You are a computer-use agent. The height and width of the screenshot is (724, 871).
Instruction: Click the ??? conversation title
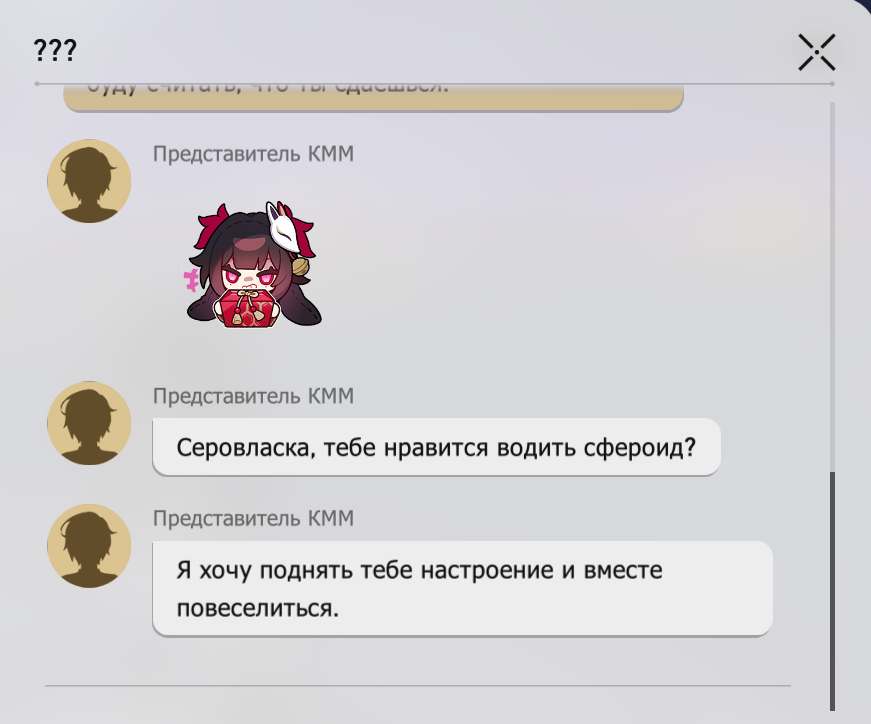[x=55, y=51]
